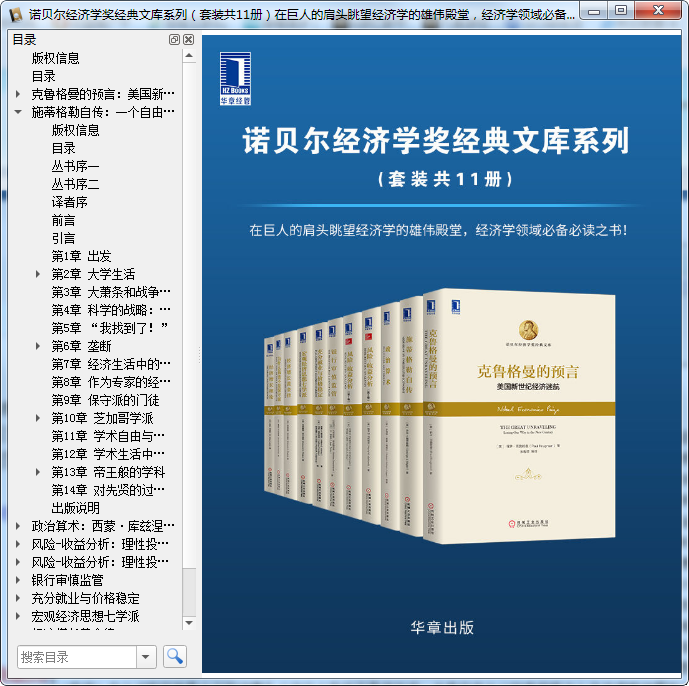This screenshot has height=686, width=689.
Task: Float the 目录 panel with the undock icon
Action: coord(174,40)
